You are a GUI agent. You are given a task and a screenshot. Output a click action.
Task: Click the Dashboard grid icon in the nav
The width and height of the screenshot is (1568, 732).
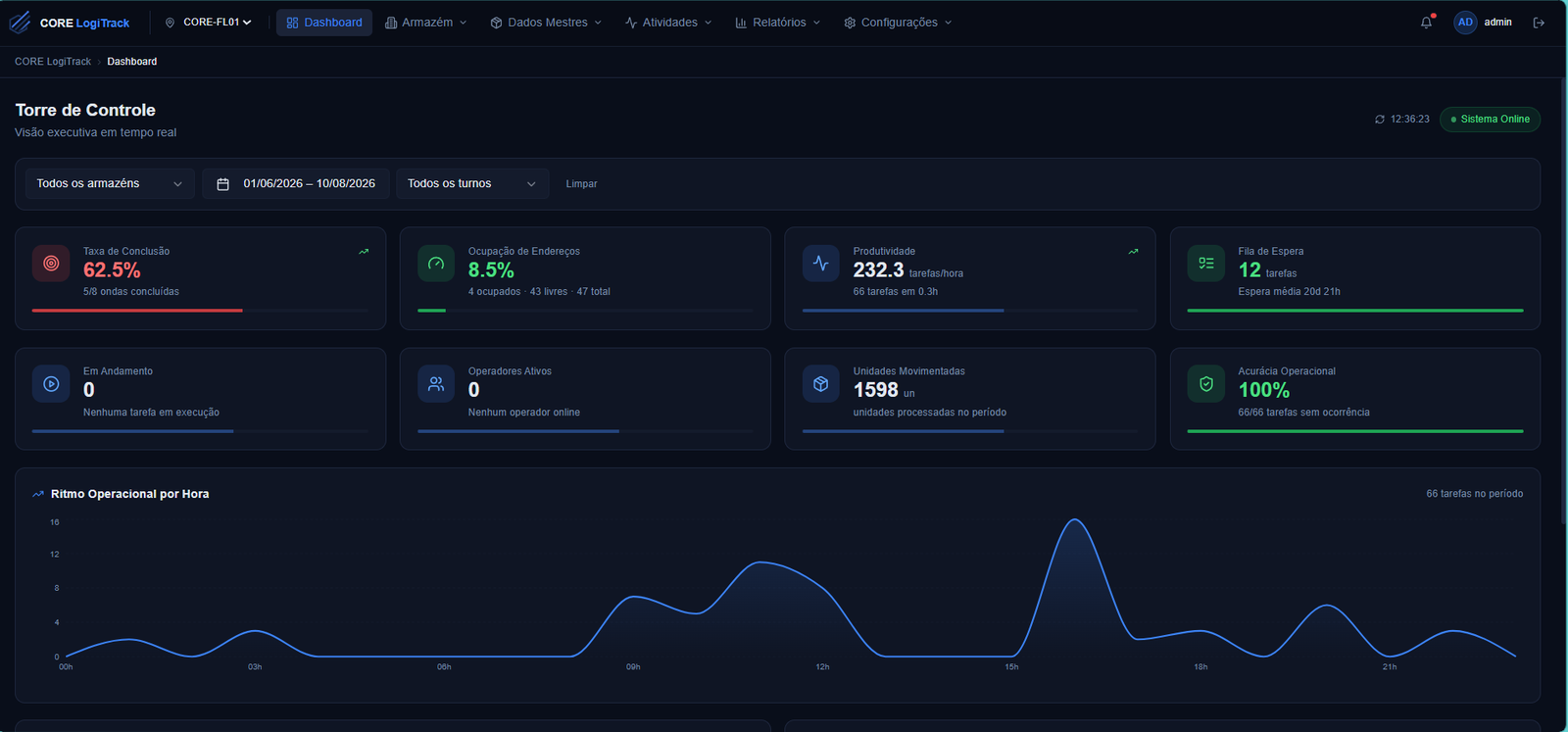point(292,23)
